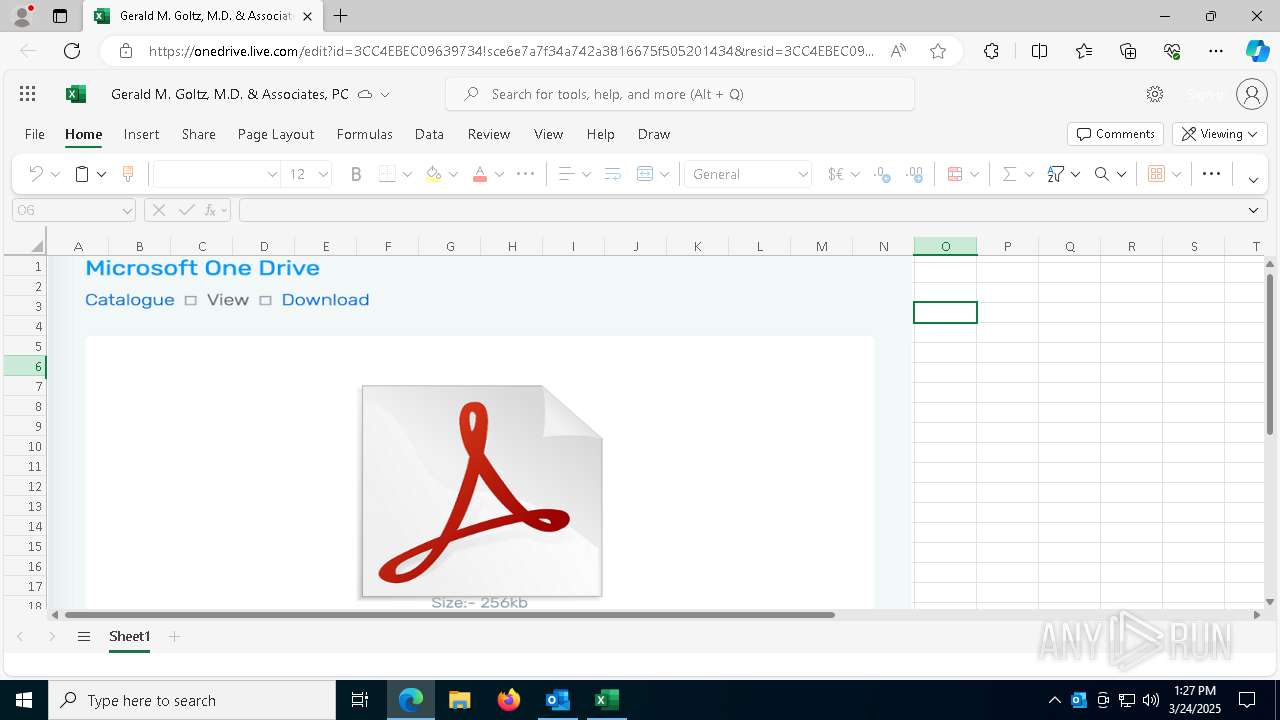Apply the font color icon
1280x720 pixels.
tap(480, 174)
